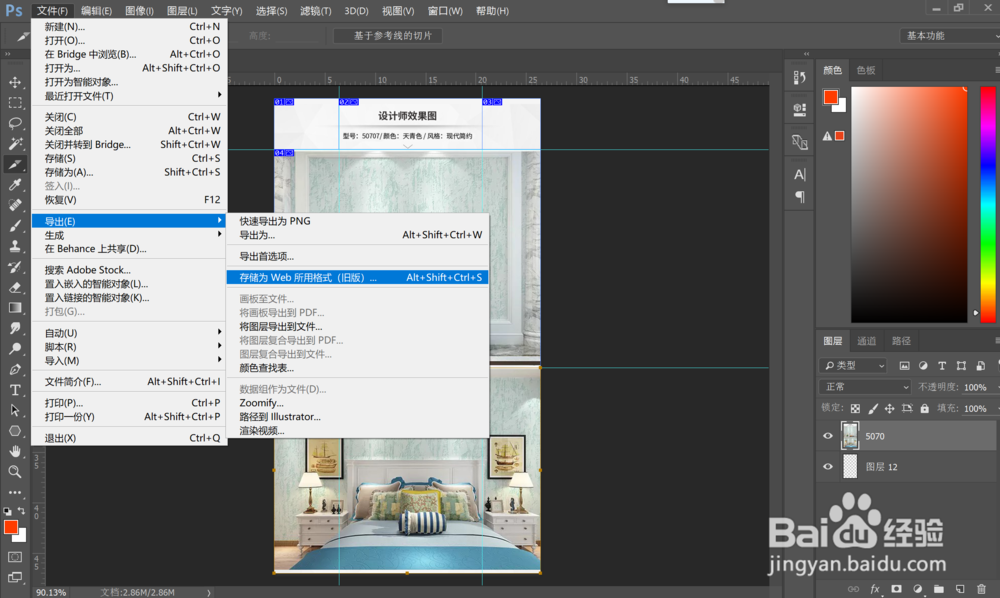The width and height of the screenshot is (1000, 598).
Task: Open the 正常 blend mode dropdown
Action: 865,387
